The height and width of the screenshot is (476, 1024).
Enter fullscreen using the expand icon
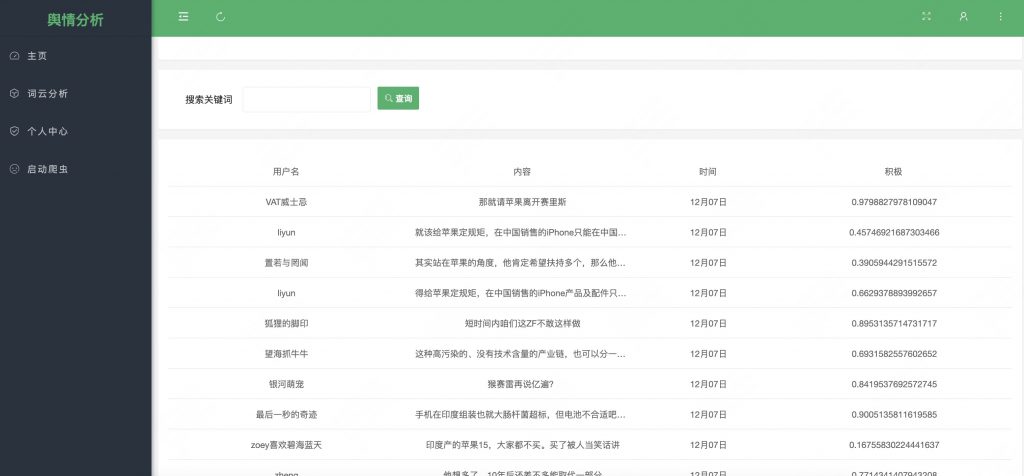click(x=926, y=17)
